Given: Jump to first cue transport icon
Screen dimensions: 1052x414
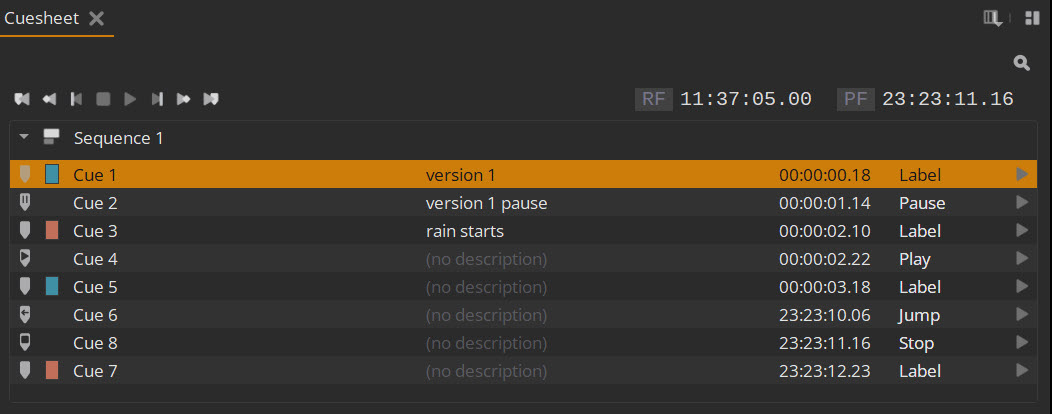Looking at the screenshot, I should click(x=22, y=99).
